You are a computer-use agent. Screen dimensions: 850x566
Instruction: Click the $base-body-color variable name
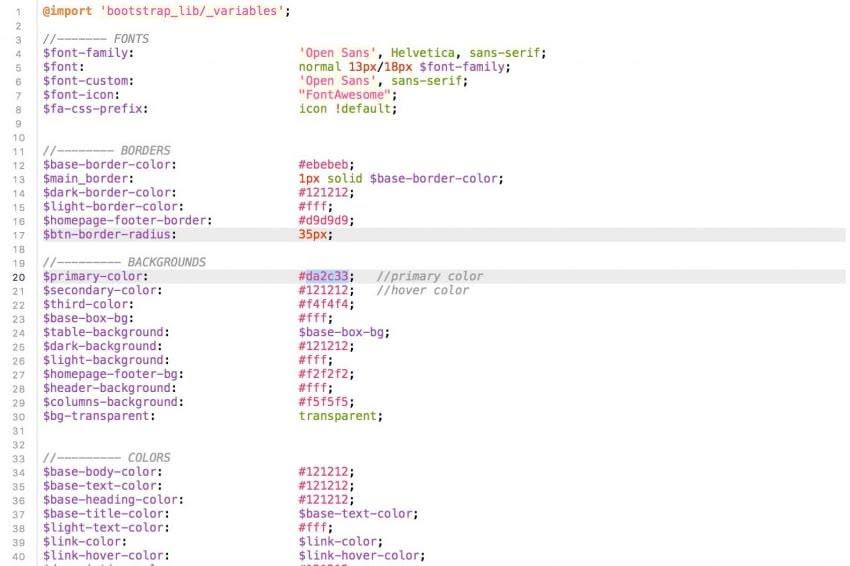pyautogui.click(x=102, y=472)
